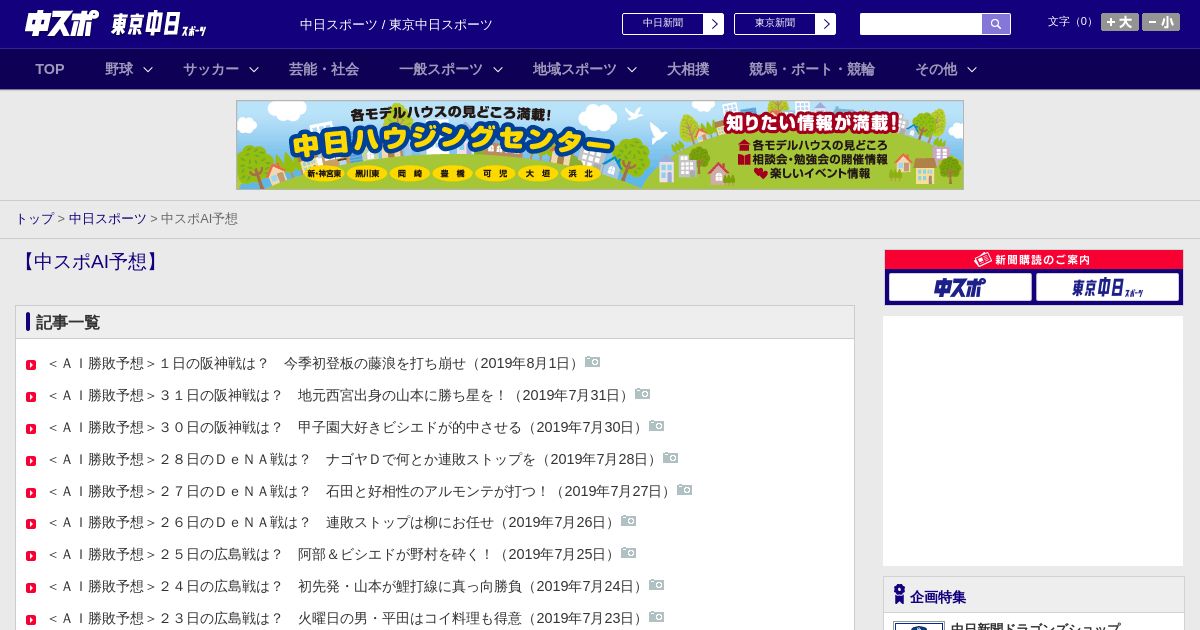Image resolution: width=1200 pixels, height=630 pixels.
Task: Click arrow next to 中日新聞 button
Action: (714, 24)
